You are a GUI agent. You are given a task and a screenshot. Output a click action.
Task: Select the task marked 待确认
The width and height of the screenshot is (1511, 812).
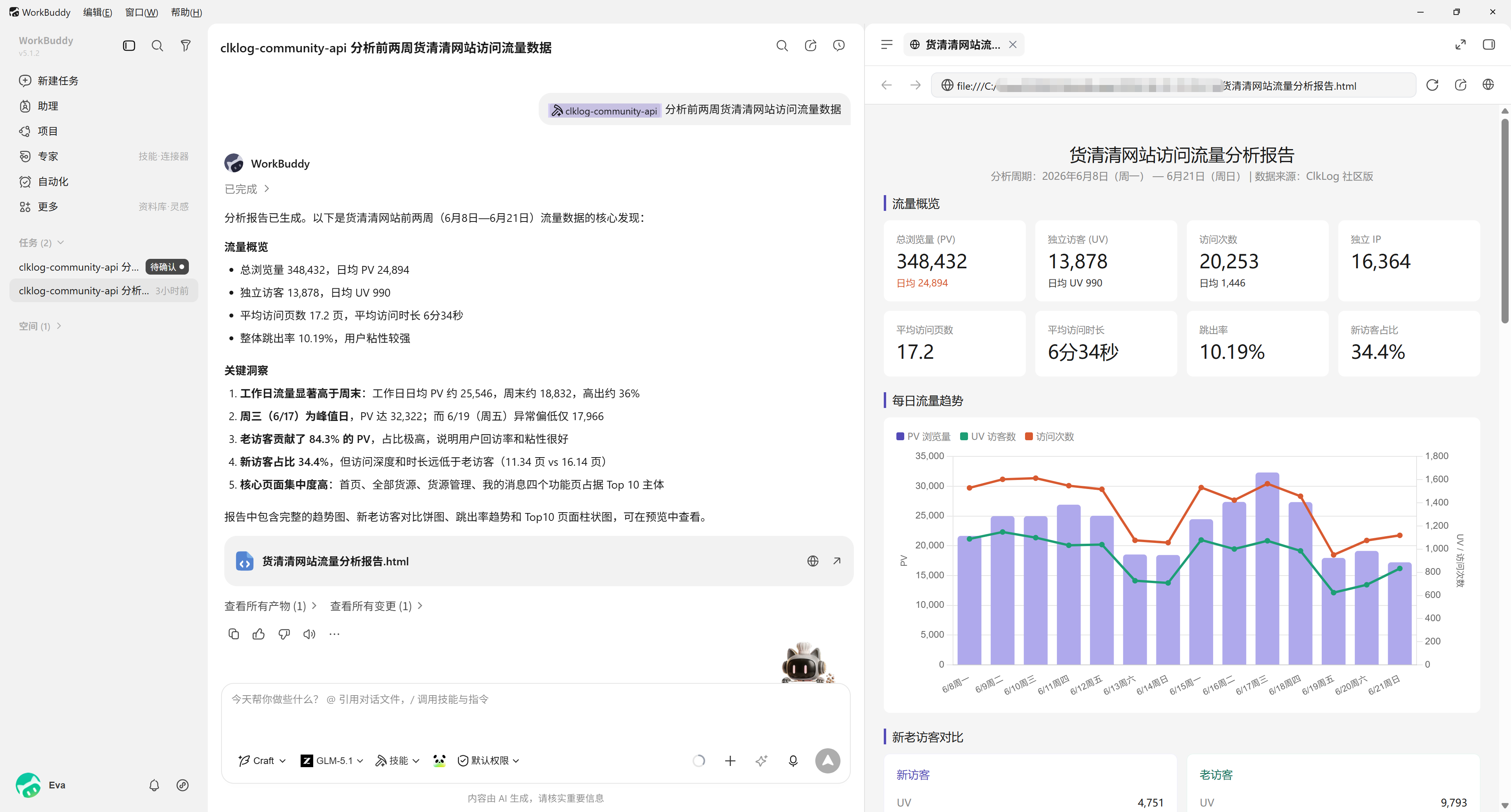(104, 267)
